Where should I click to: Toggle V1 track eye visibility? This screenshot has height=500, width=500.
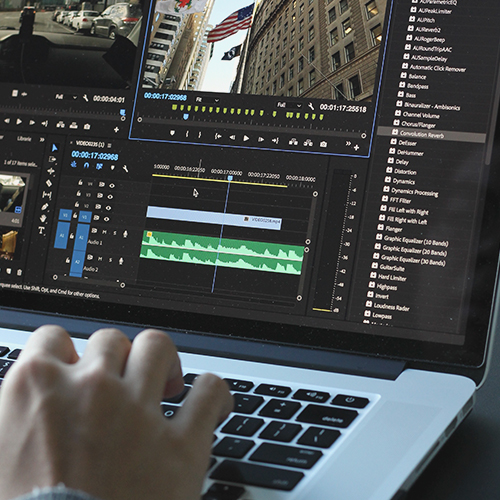coord(106,219)
